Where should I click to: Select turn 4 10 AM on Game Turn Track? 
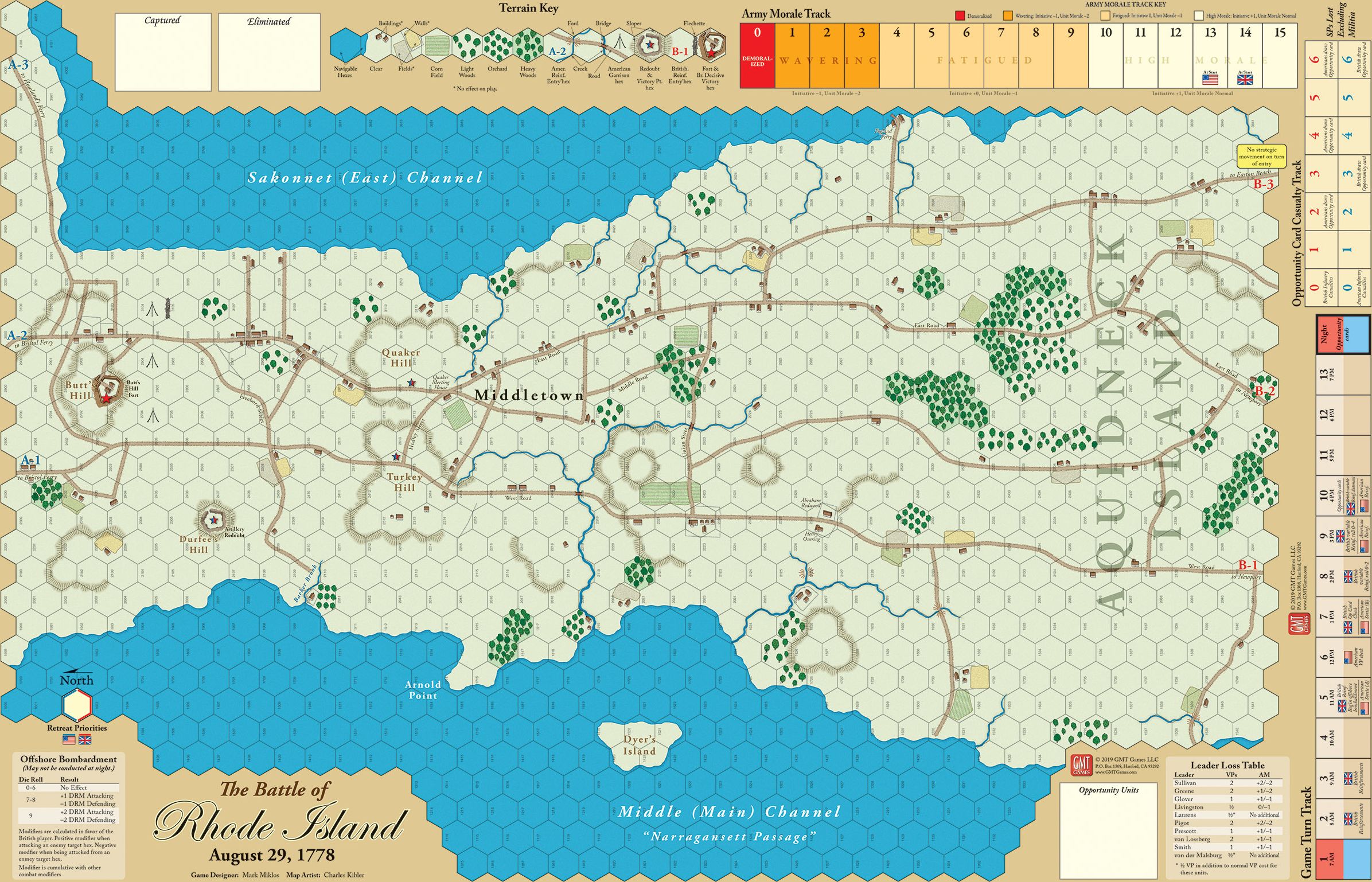point(1342,738)
